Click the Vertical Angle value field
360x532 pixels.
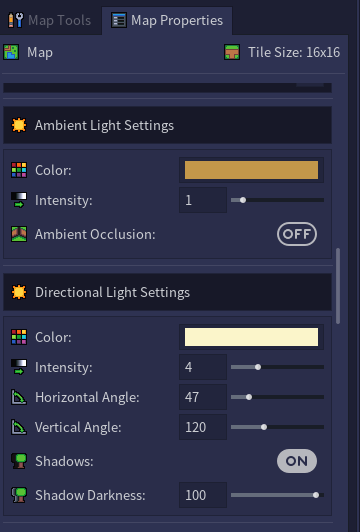(x=203, y=427)
